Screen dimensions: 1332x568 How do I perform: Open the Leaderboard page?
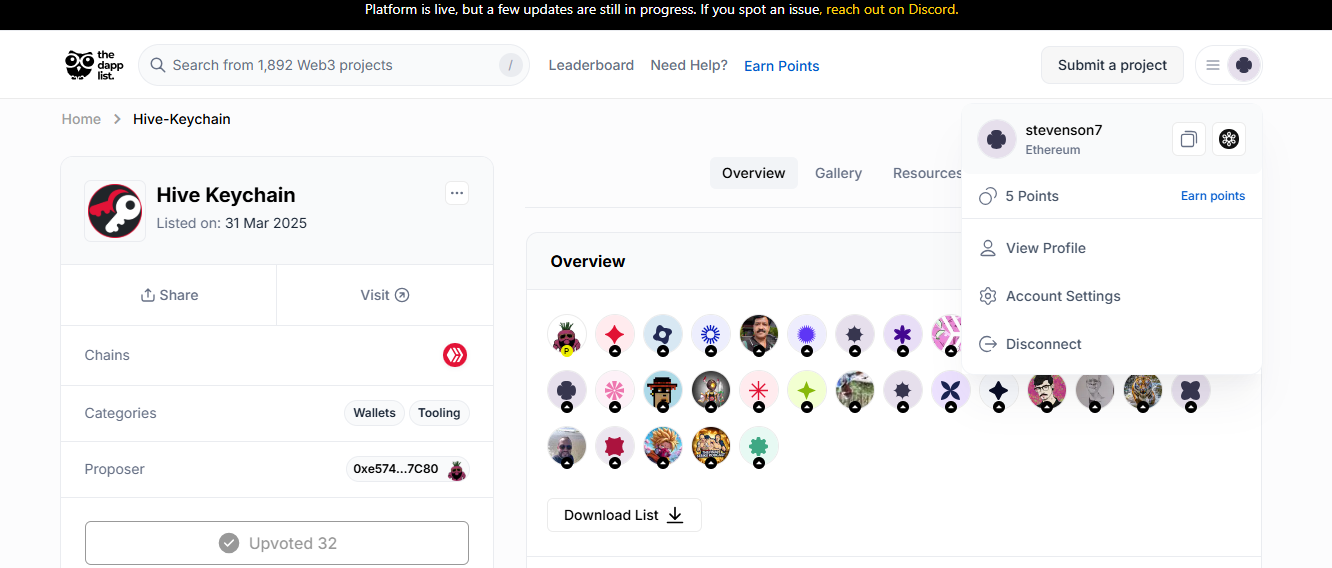coord(591,65)
